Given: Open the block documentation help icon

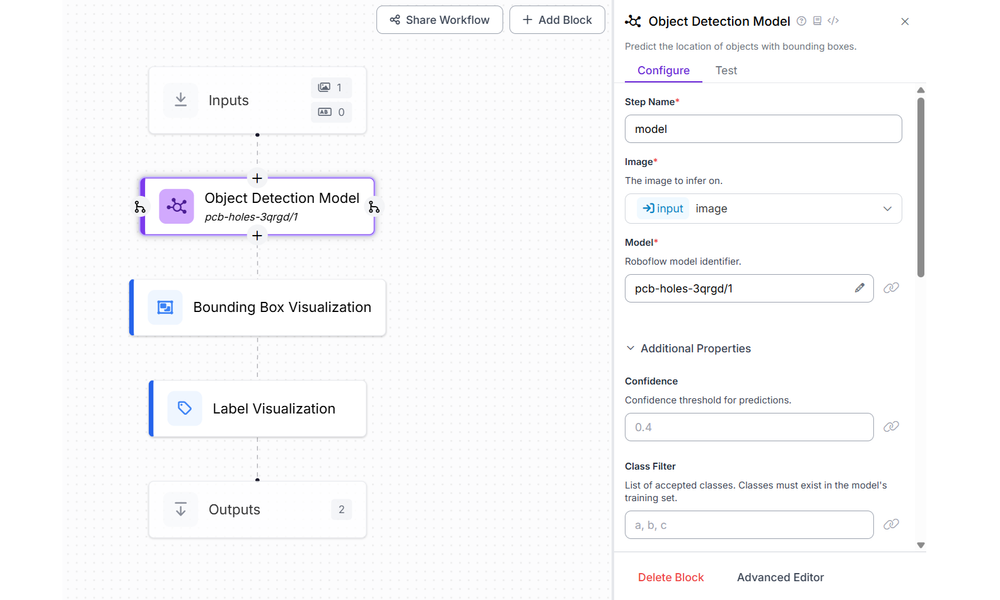Looking at the screenshot, I should [801, 20].
